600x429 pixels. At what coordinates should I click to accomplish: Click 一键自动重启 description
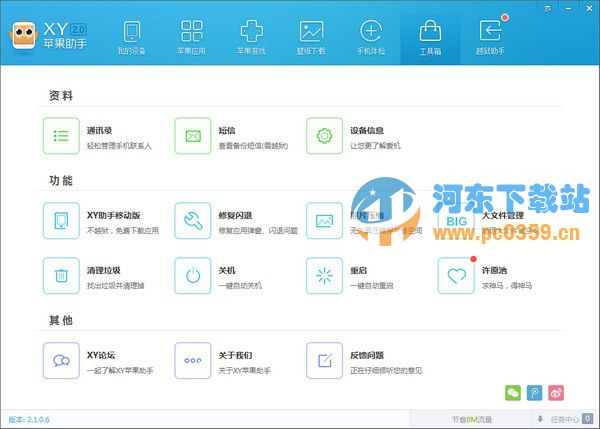372,285
